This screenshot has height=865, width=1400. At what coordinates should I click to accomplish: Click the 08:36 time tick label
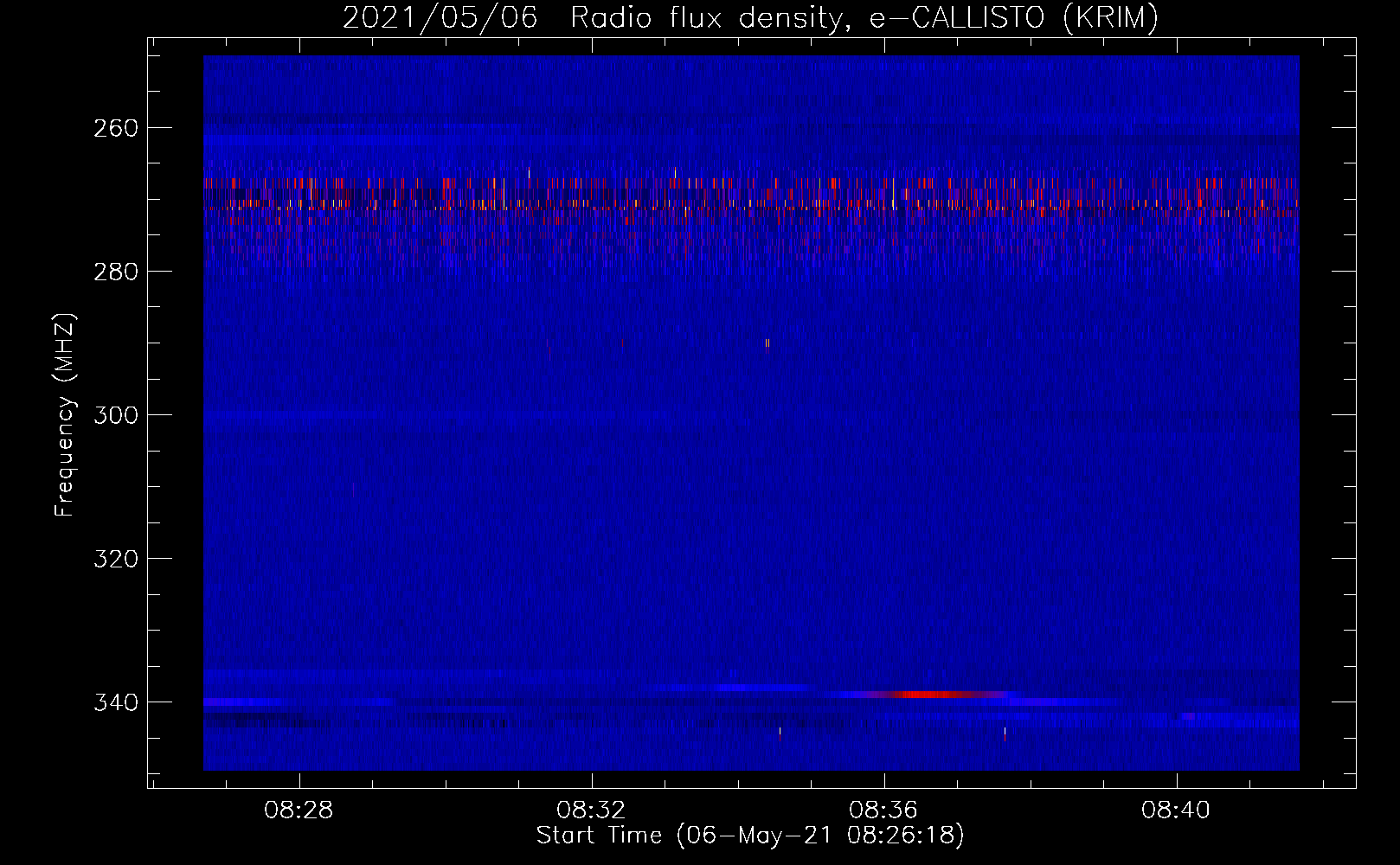coord(884,811)
